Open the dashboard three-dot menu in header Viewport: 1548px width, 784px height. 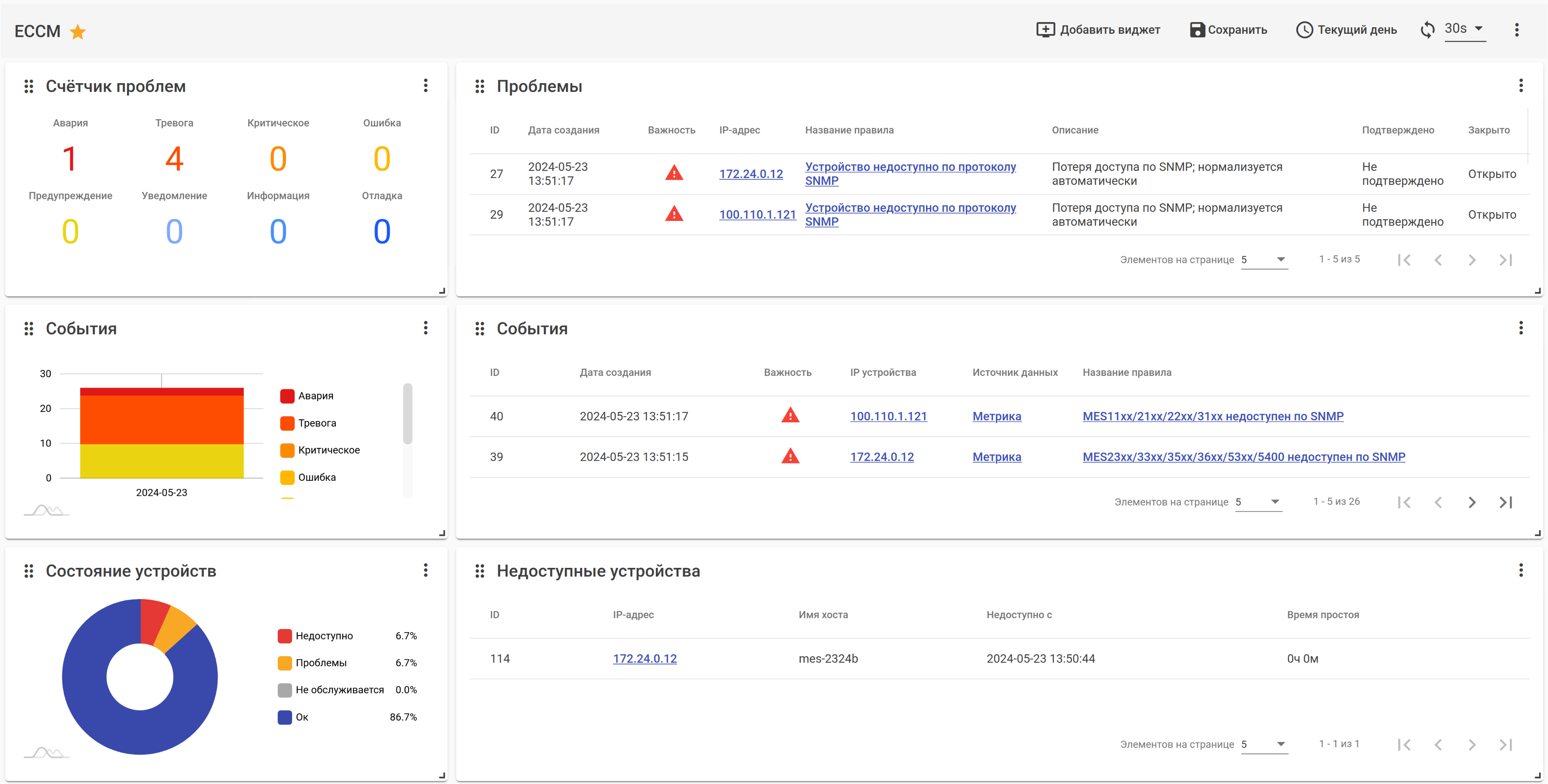[1516, 30]
